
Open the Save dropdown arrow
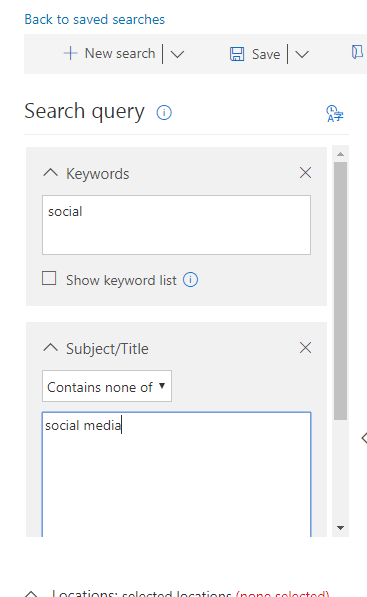[302, 54]
